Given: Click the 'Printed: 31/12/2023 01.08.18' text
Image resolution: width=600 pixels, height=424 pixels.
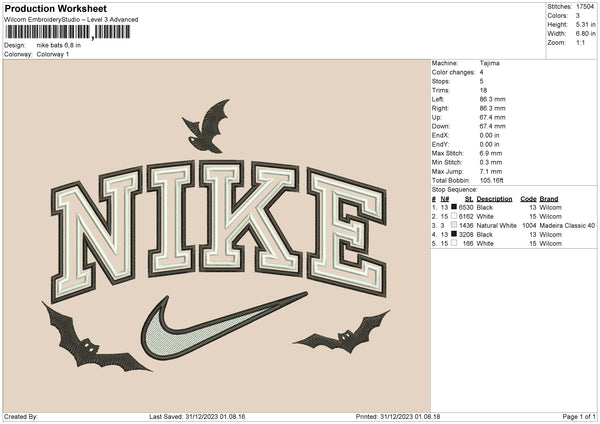Looking at the screenshot, I should tap(398, 417).
